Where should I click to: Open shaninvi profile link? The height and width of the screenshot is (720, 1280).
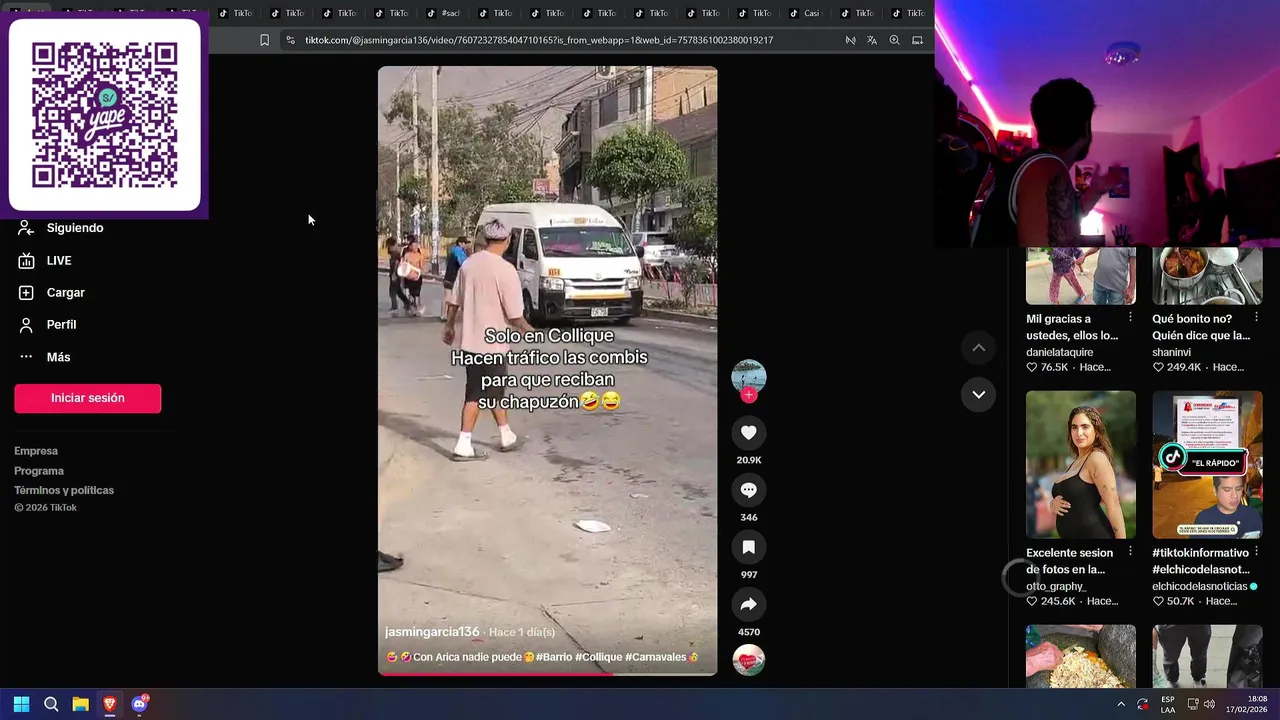tap(1174, 352)
